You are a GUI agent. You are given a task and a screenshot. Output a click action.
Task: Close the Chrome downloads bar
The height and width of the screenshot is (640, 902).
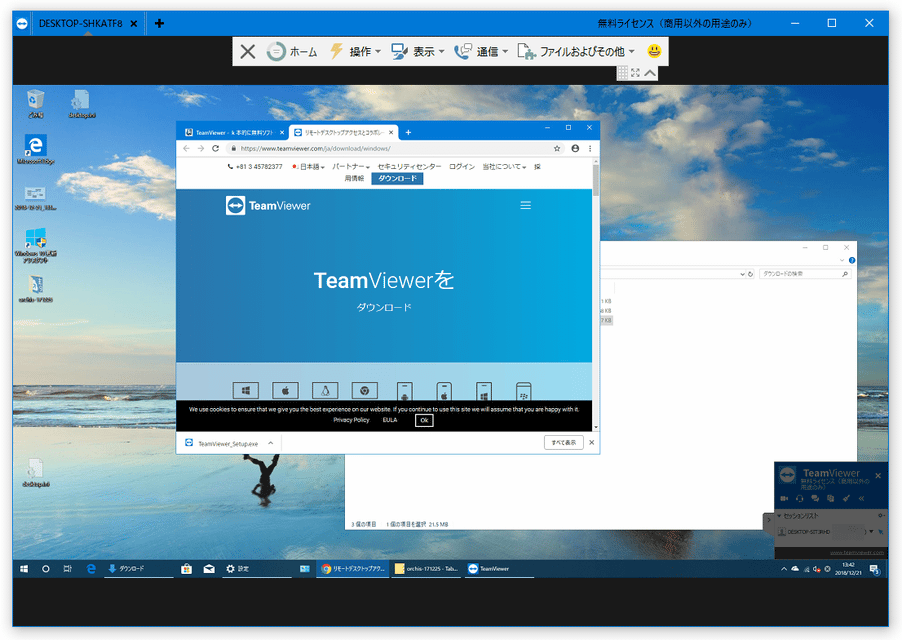[591, 443]
